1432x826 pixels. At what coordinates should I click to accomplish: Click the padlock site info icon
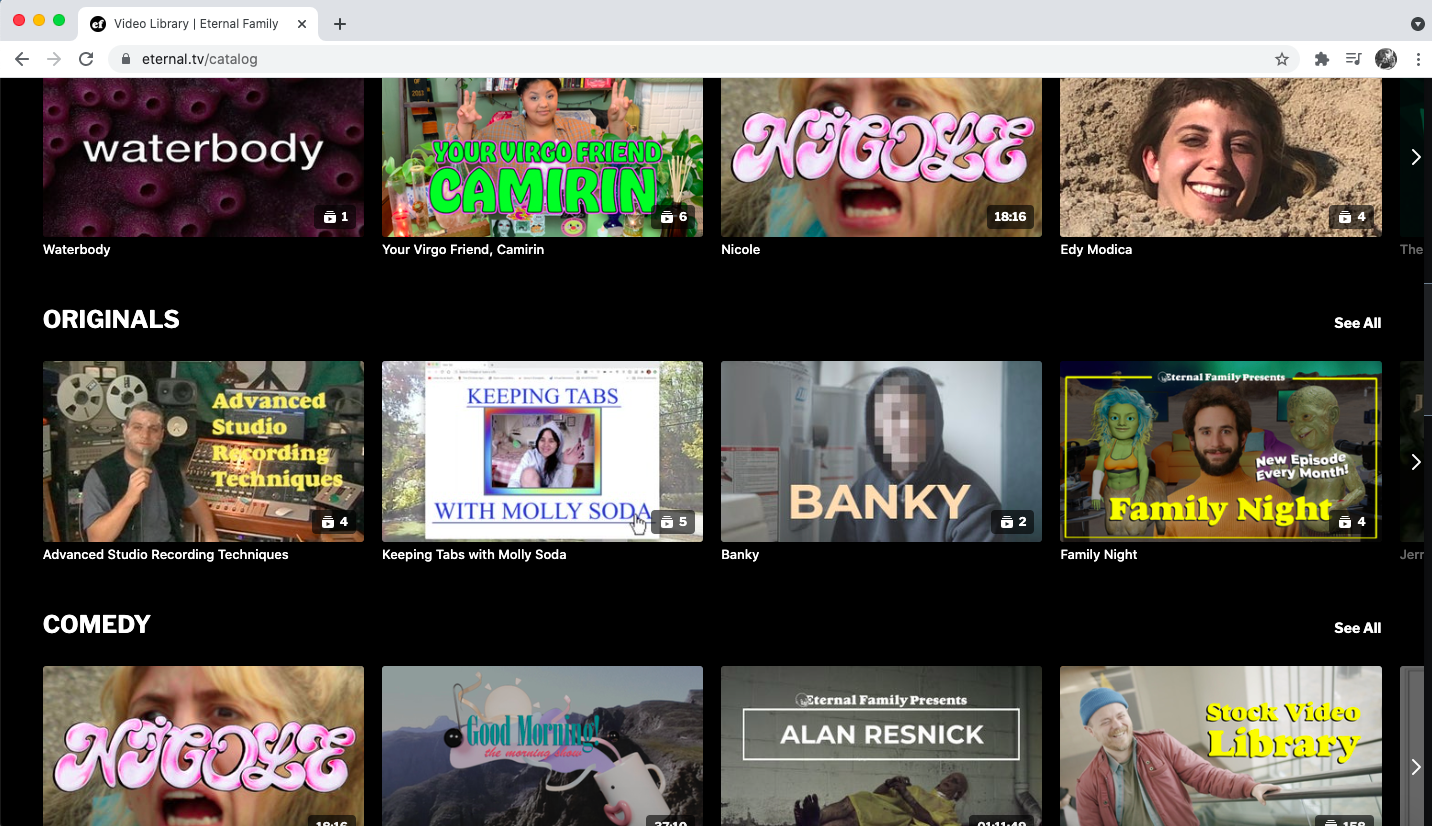point(126,59)
